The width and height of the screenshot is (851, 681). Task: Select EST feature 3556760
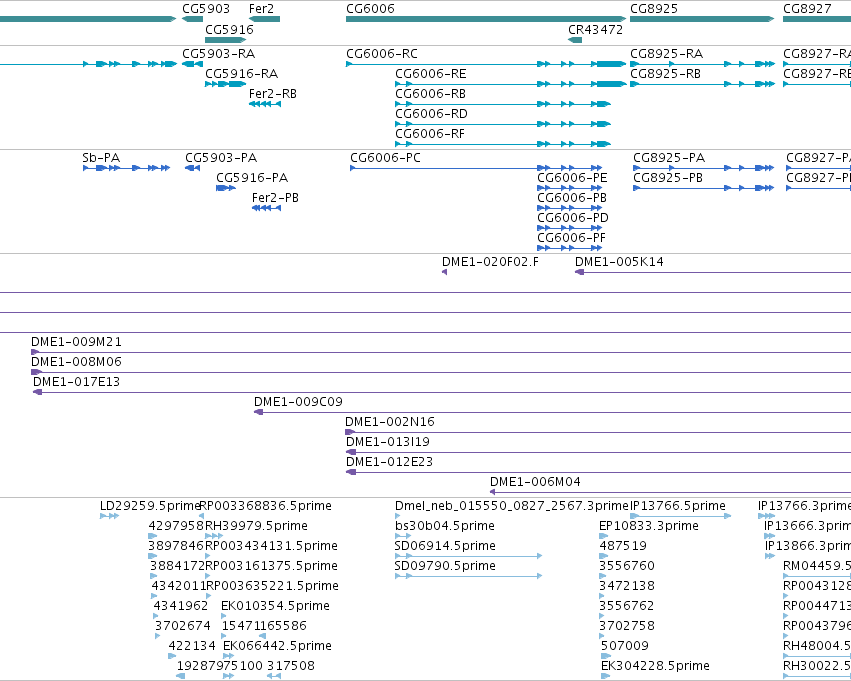602,577
